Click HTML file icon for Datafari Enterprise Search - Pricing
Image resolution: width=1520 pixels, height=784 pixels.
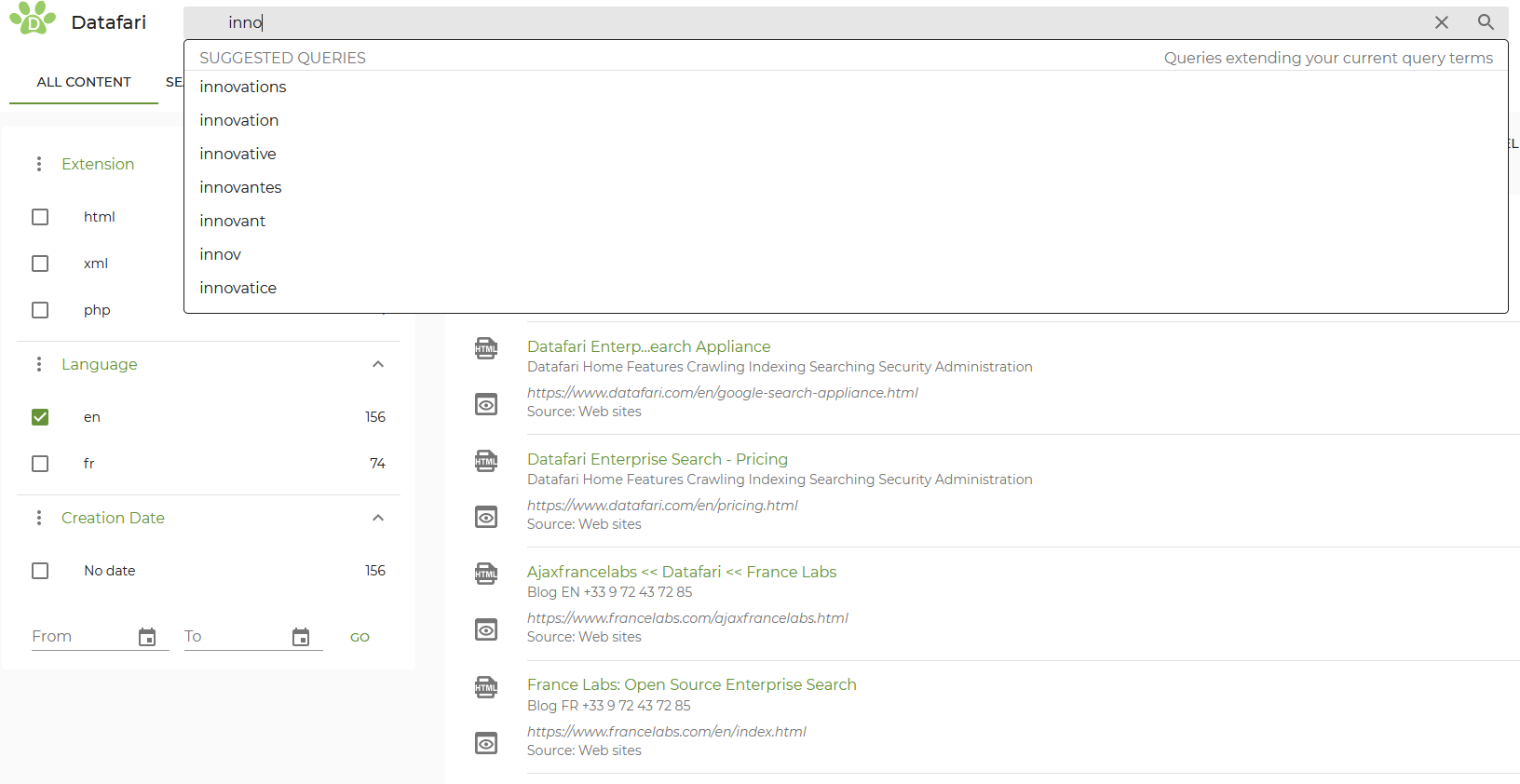[x=486, y=461]
